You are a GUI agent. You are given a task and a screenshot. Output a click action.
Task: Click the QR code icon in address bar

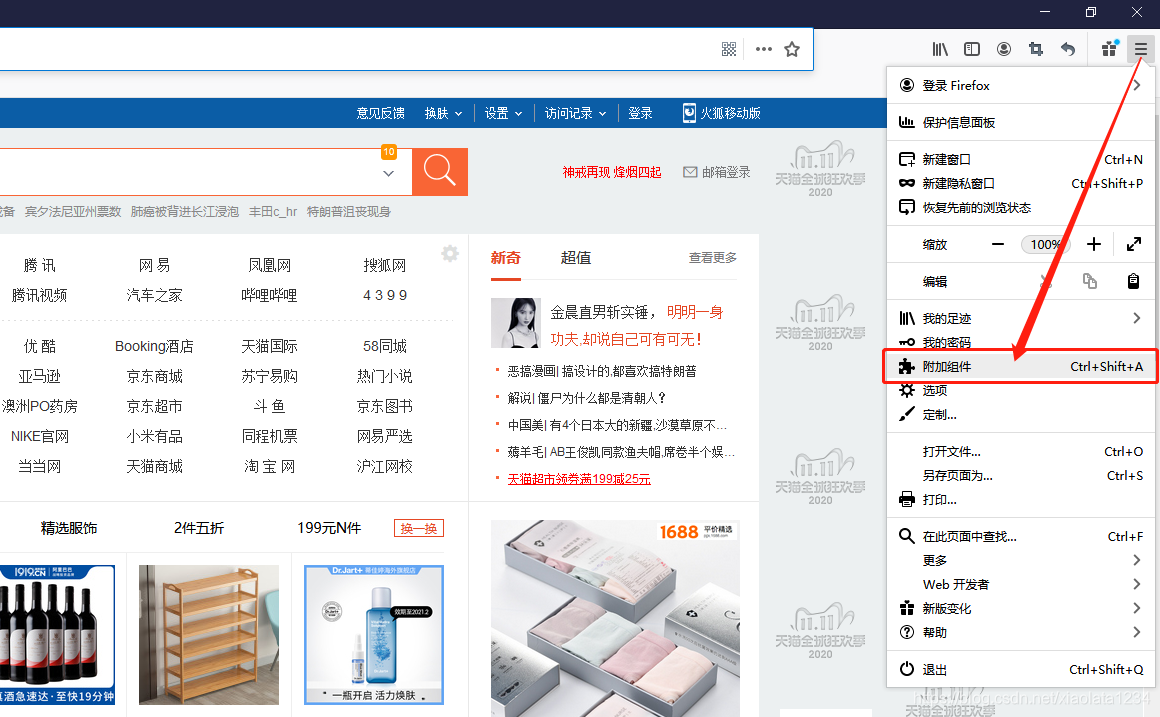[x=729, y=50]
